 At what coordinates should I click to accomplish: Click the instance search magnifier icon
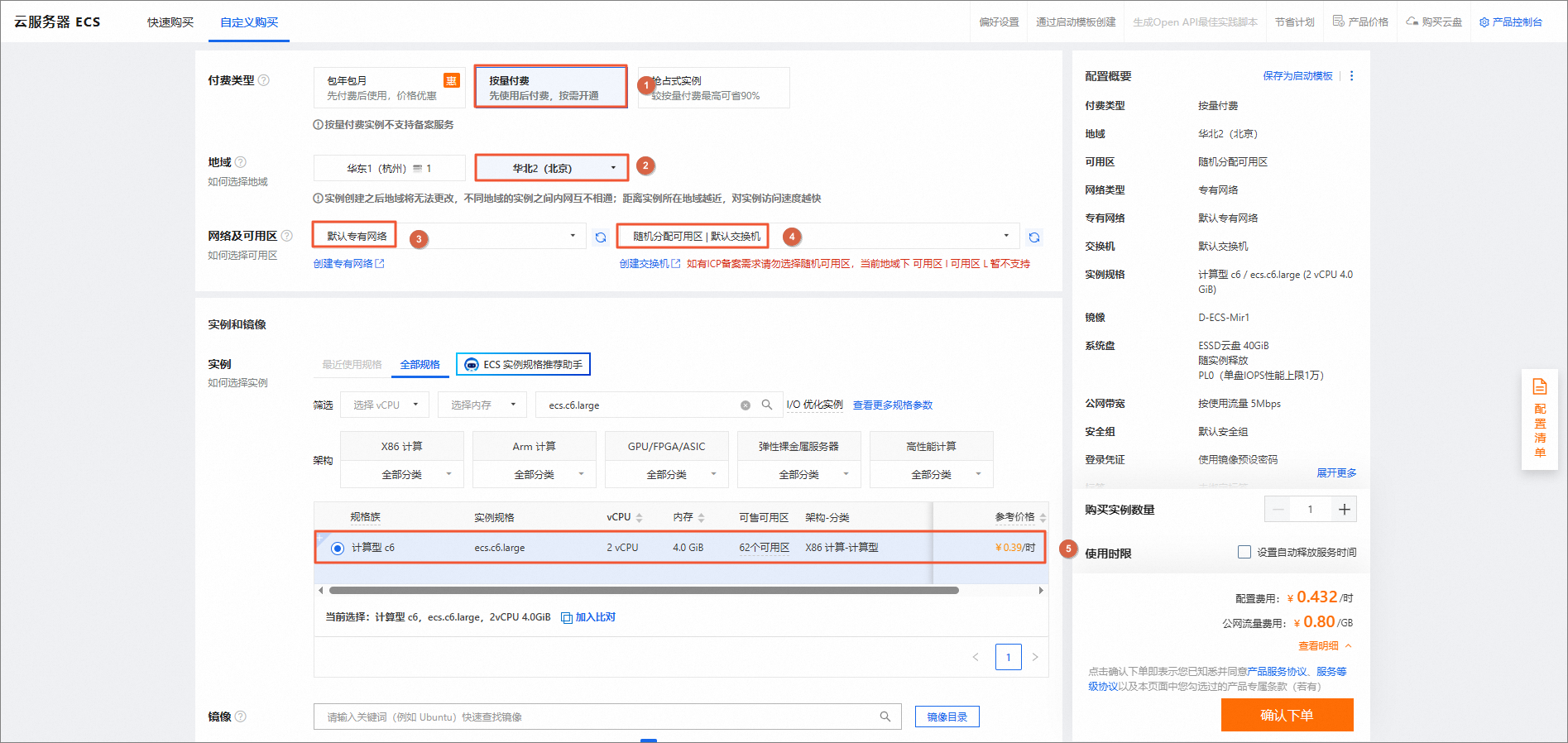767,405
